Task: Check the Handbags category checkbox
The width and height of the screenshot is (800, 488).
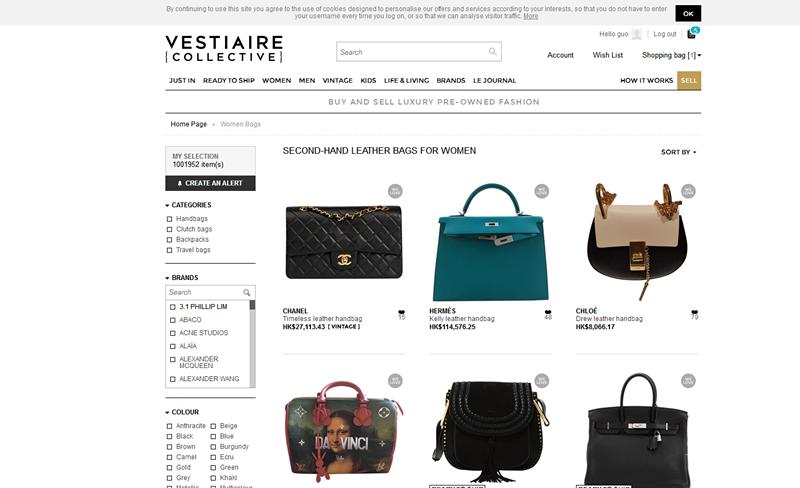Action: point(169,219)
